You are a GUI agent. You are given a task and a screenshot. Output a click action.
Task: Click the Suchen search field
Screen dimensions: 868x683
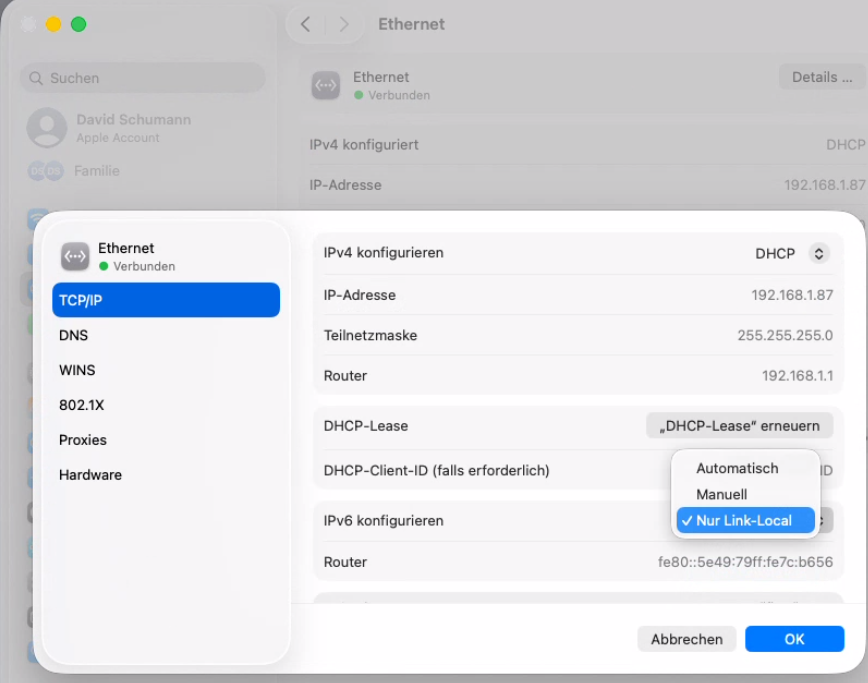142,78
